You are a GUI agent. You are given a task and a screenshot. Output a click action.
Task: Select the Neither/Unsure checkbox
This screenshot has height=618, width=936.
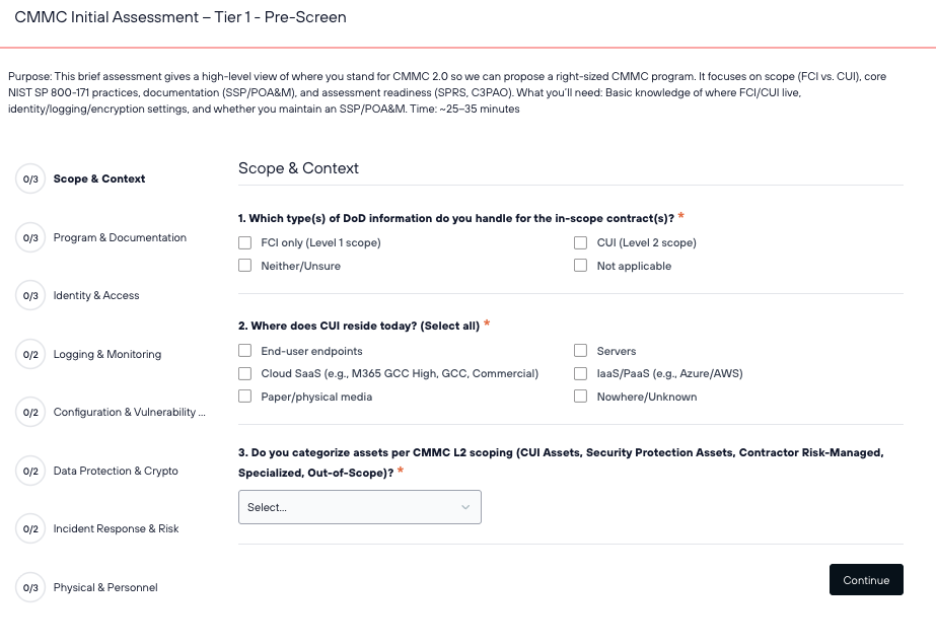(243, 266)
